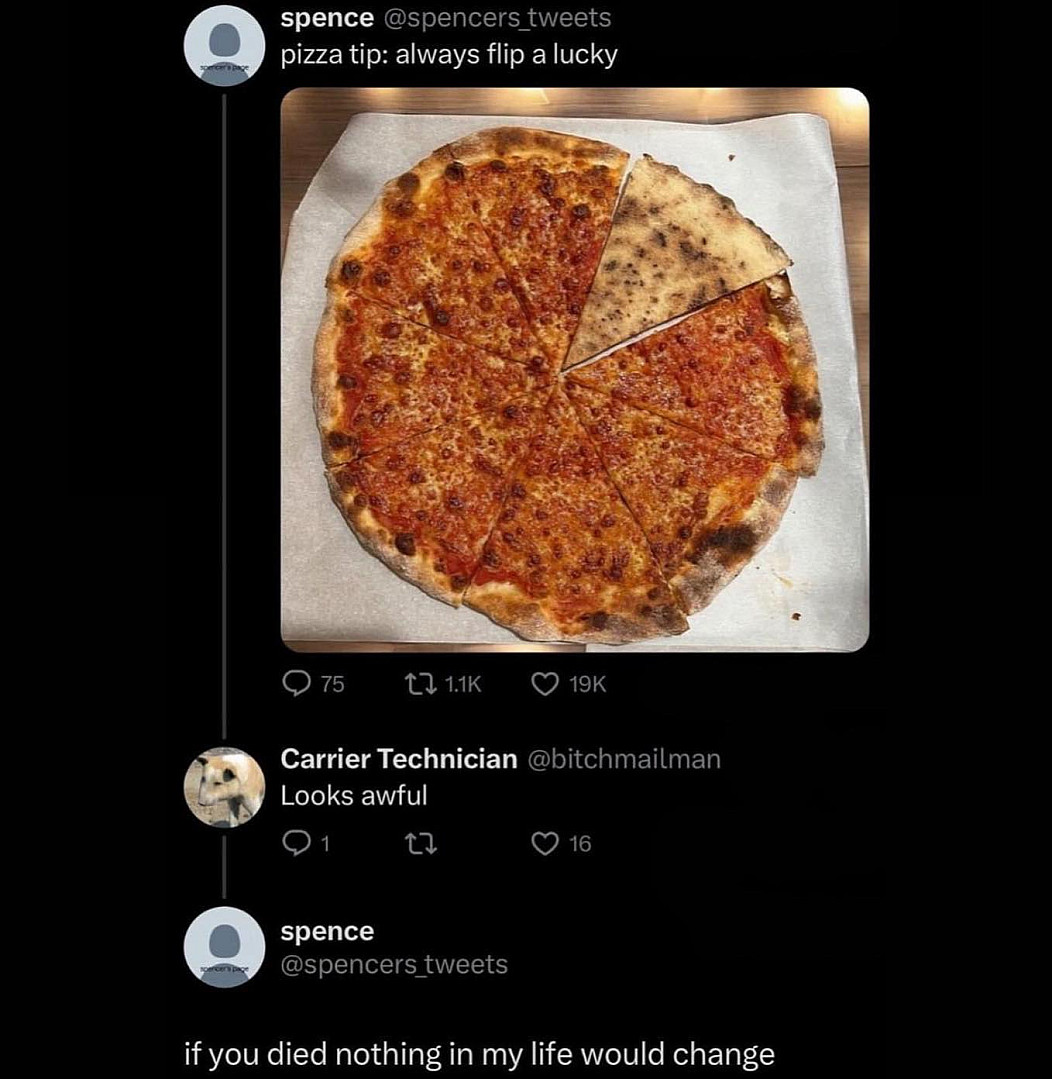
Task: Reply to the "Looks awful" comment
Action: coord(297,844)
